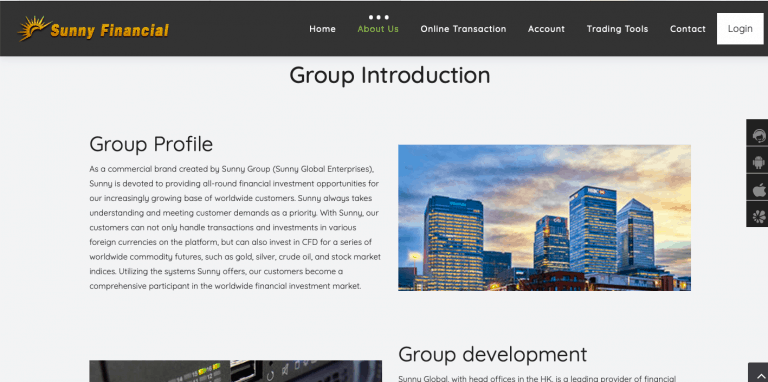Select the About Us menu item
The image size is (768, 382).
[x=378, y=29]
